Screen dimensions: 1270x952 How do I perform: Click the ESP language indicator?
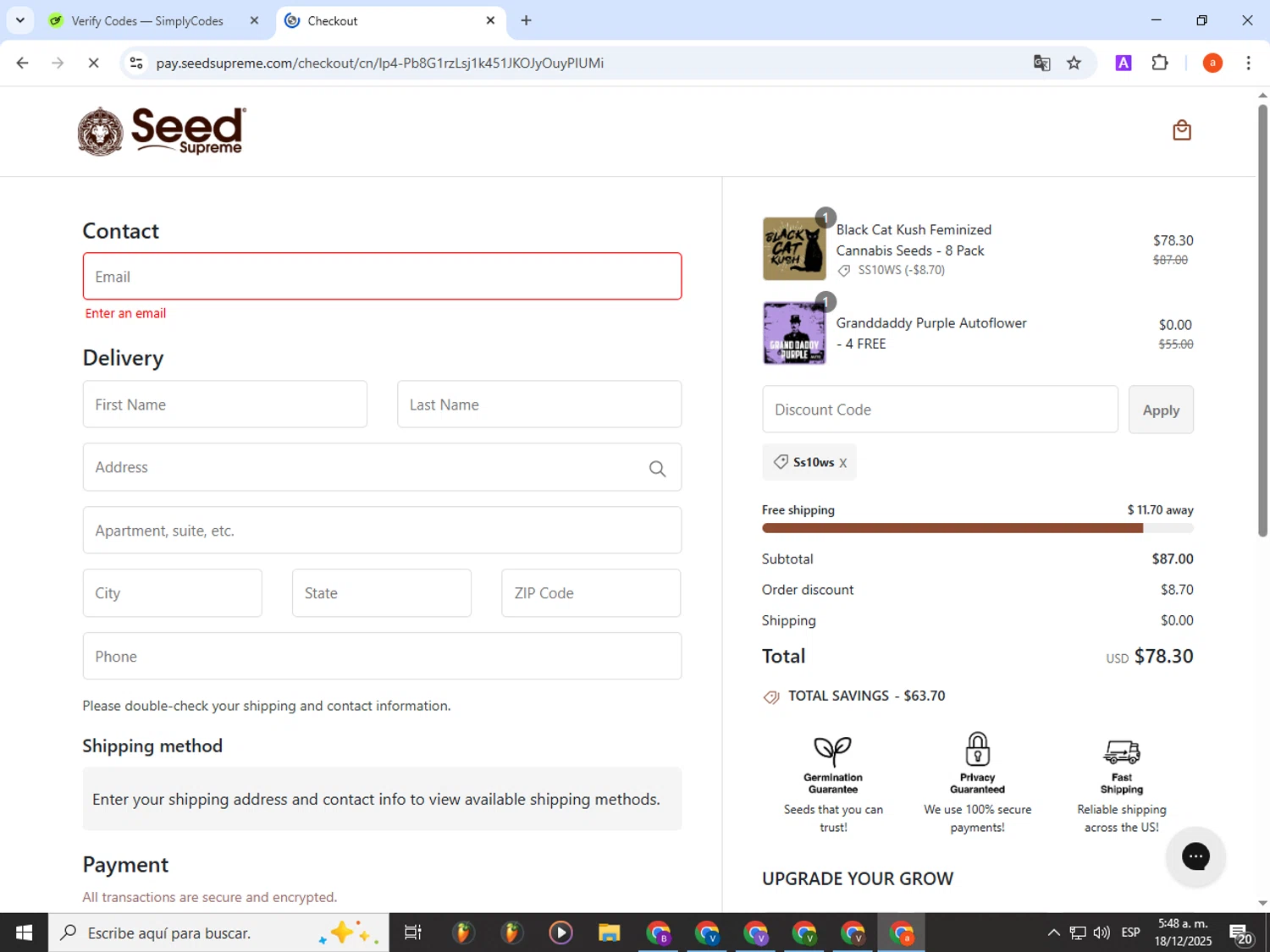[1130, 933]
